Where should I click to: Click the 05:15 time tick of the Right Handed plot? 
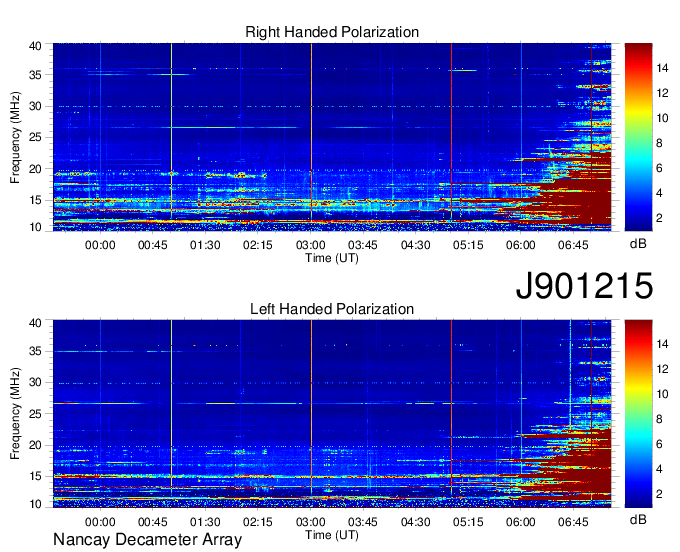pos(468,245)
